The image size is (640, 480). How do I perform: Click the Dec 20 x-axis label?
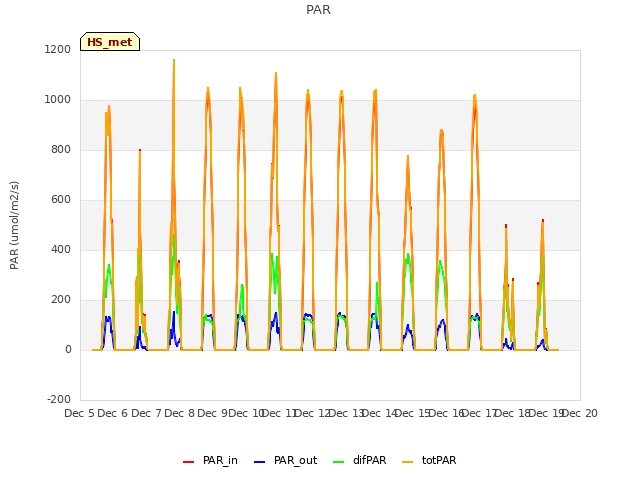point(580,413)
